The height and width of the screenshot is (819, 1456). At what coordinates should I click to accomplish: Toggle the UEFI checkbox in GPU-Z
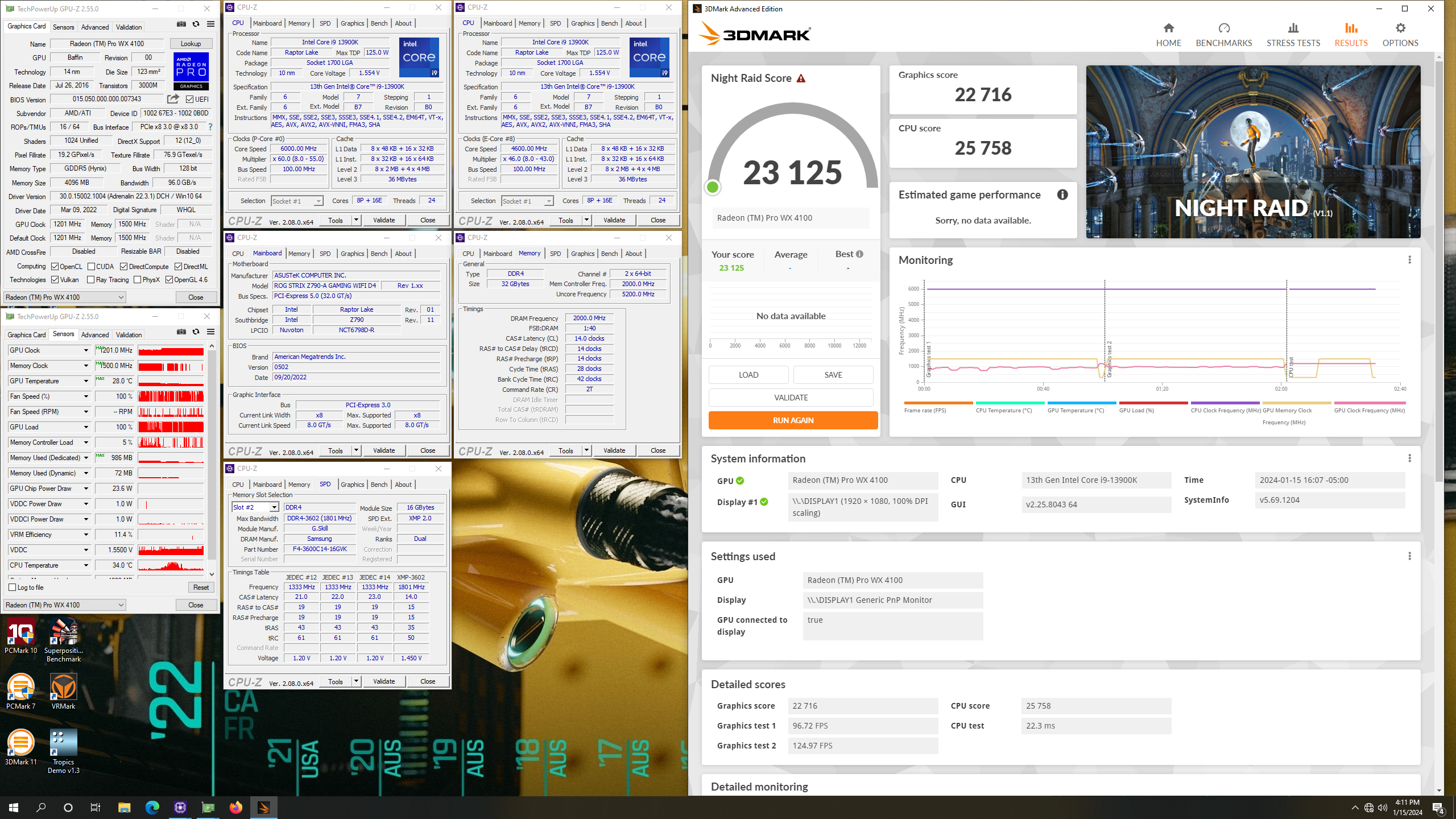189,100
